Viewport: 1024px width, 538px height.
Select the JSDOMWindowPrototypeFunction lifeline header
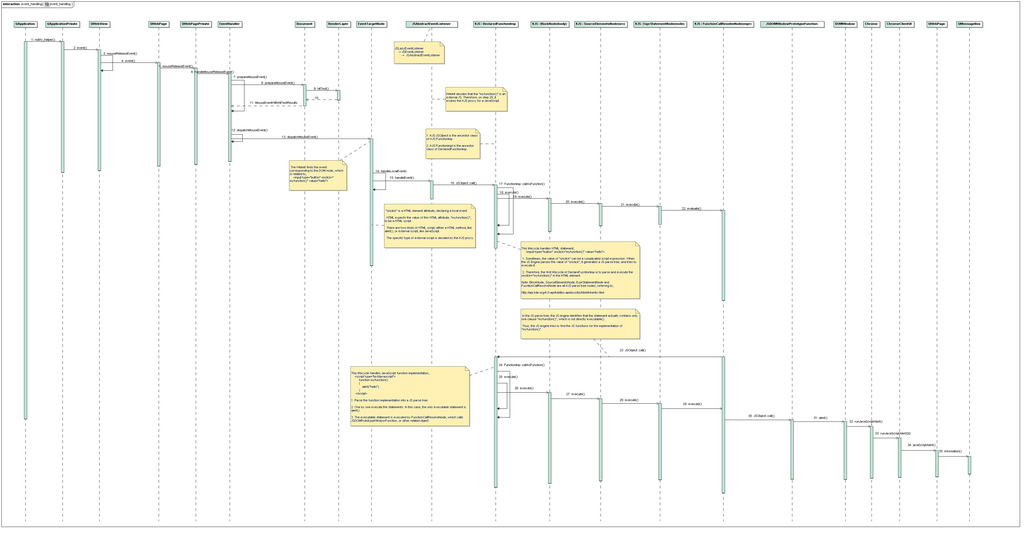[x=792, y=24]
